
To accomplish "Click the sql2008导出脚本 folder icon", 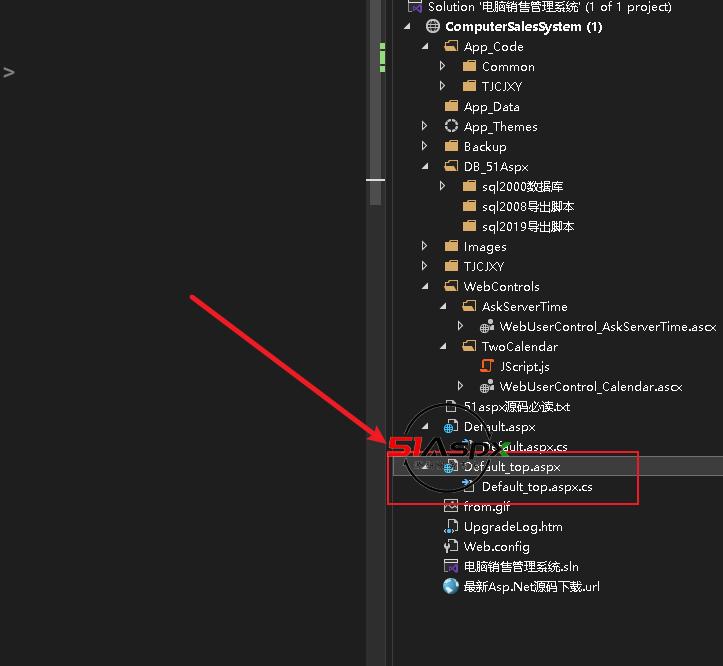I will pos(469,206).
